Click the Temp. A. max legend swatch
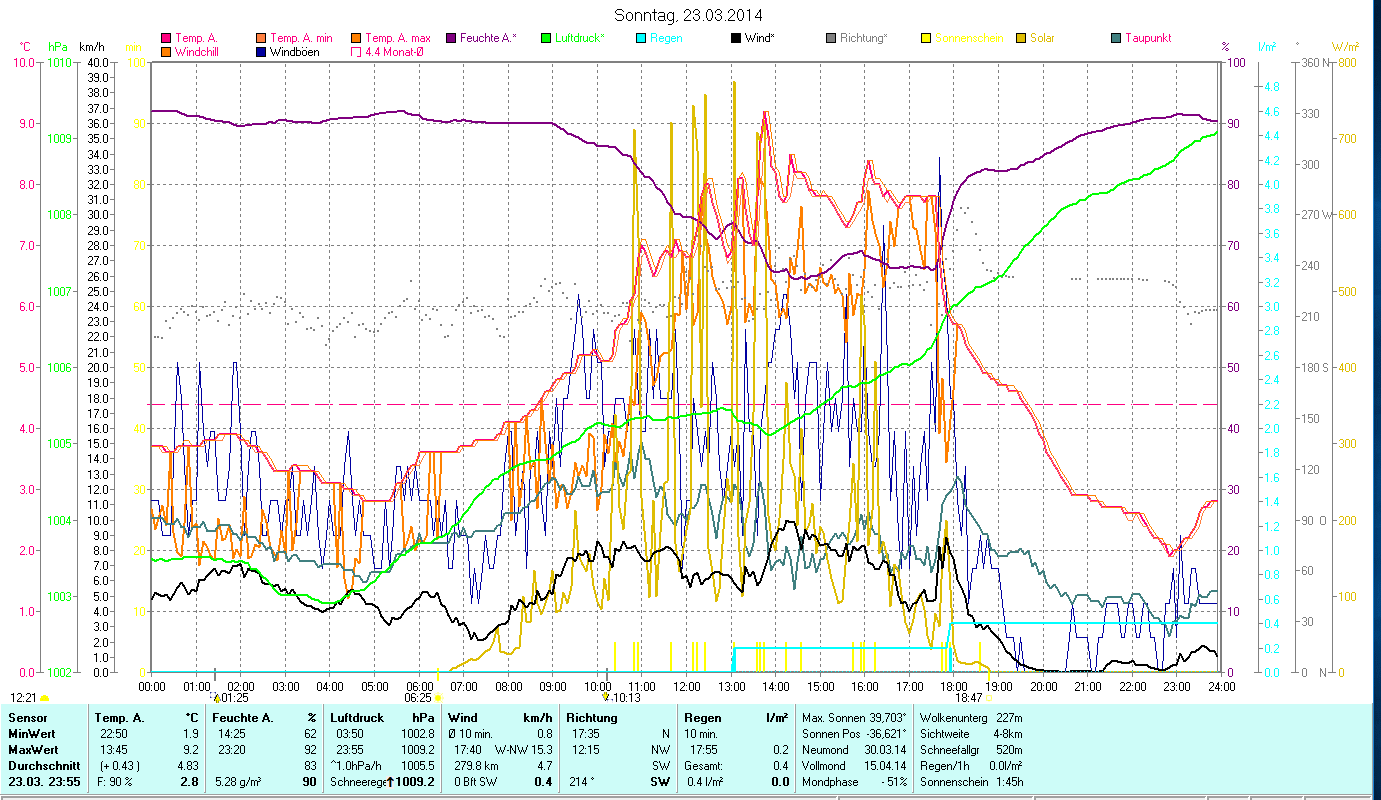 point(356,38)
